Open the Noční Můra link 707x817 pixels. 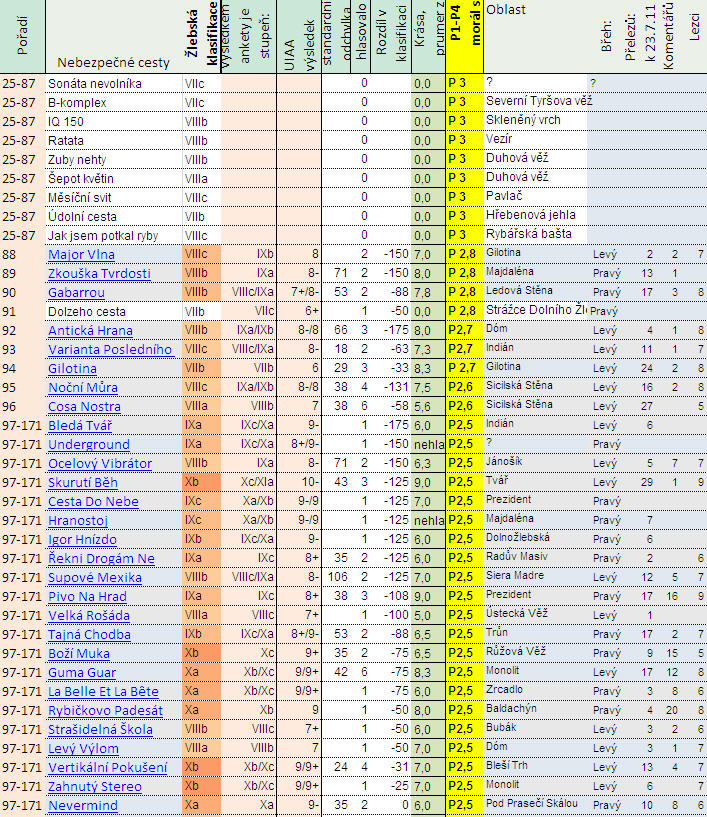(82, 387)
